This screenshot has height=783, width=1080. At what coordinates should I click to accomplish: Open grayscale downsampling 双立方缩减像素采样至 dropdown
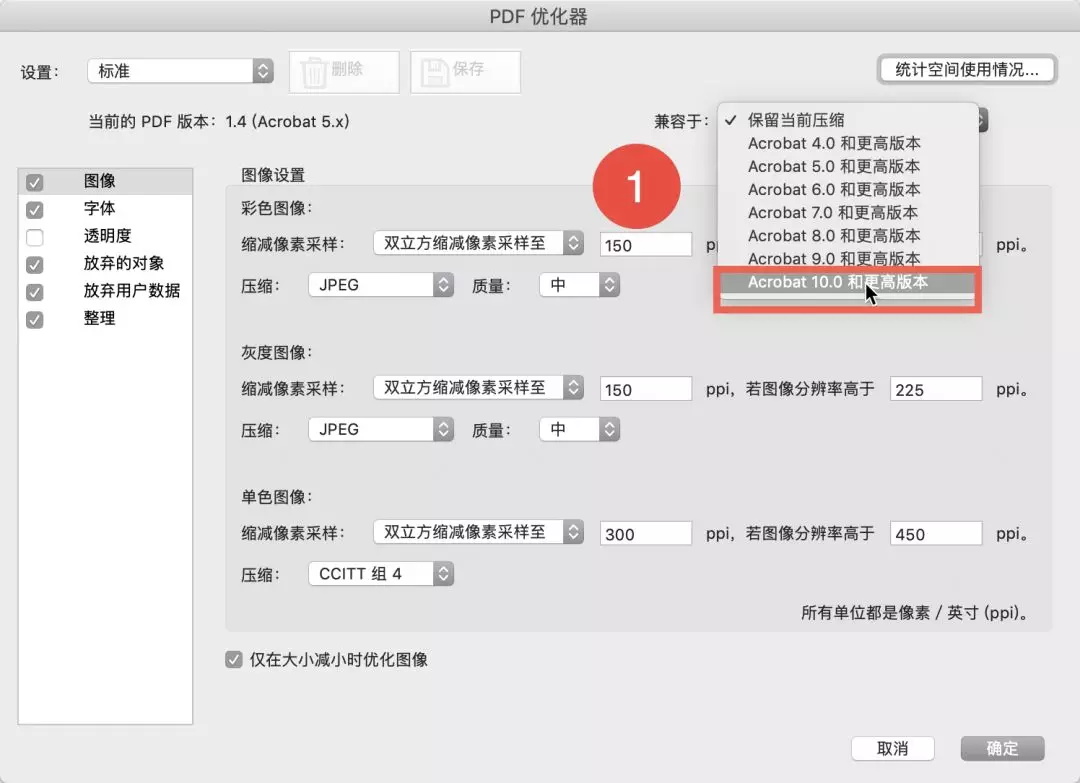477,388
